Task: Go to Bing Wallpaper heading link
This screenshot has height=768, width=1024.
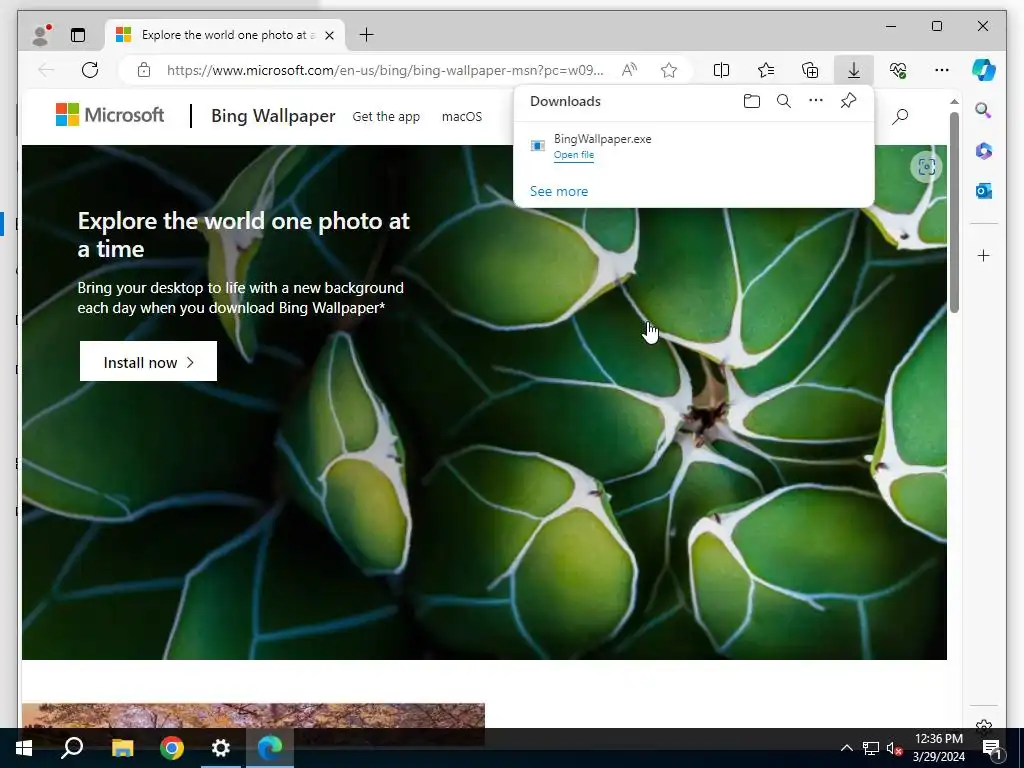Action: point(273,116)
